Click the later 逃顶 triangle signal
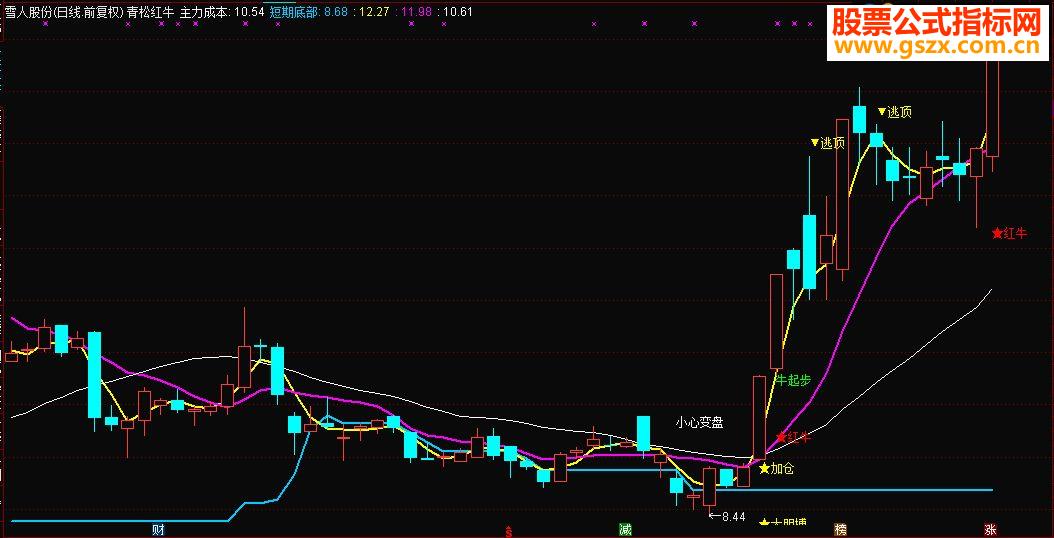The height and width of the screenshot is (538, 1054). tap(895, 112)
